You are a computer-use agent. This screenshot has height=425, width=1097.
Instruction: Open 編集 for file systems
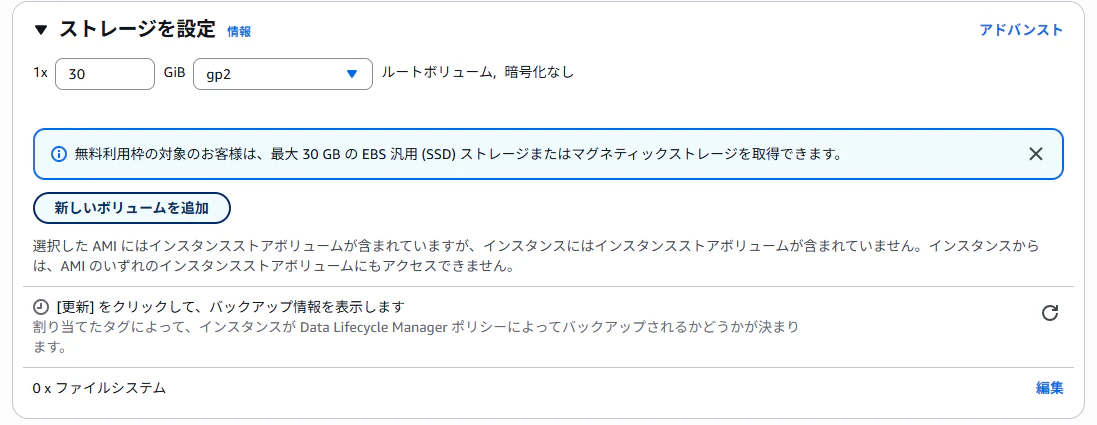coord(1049,388)
